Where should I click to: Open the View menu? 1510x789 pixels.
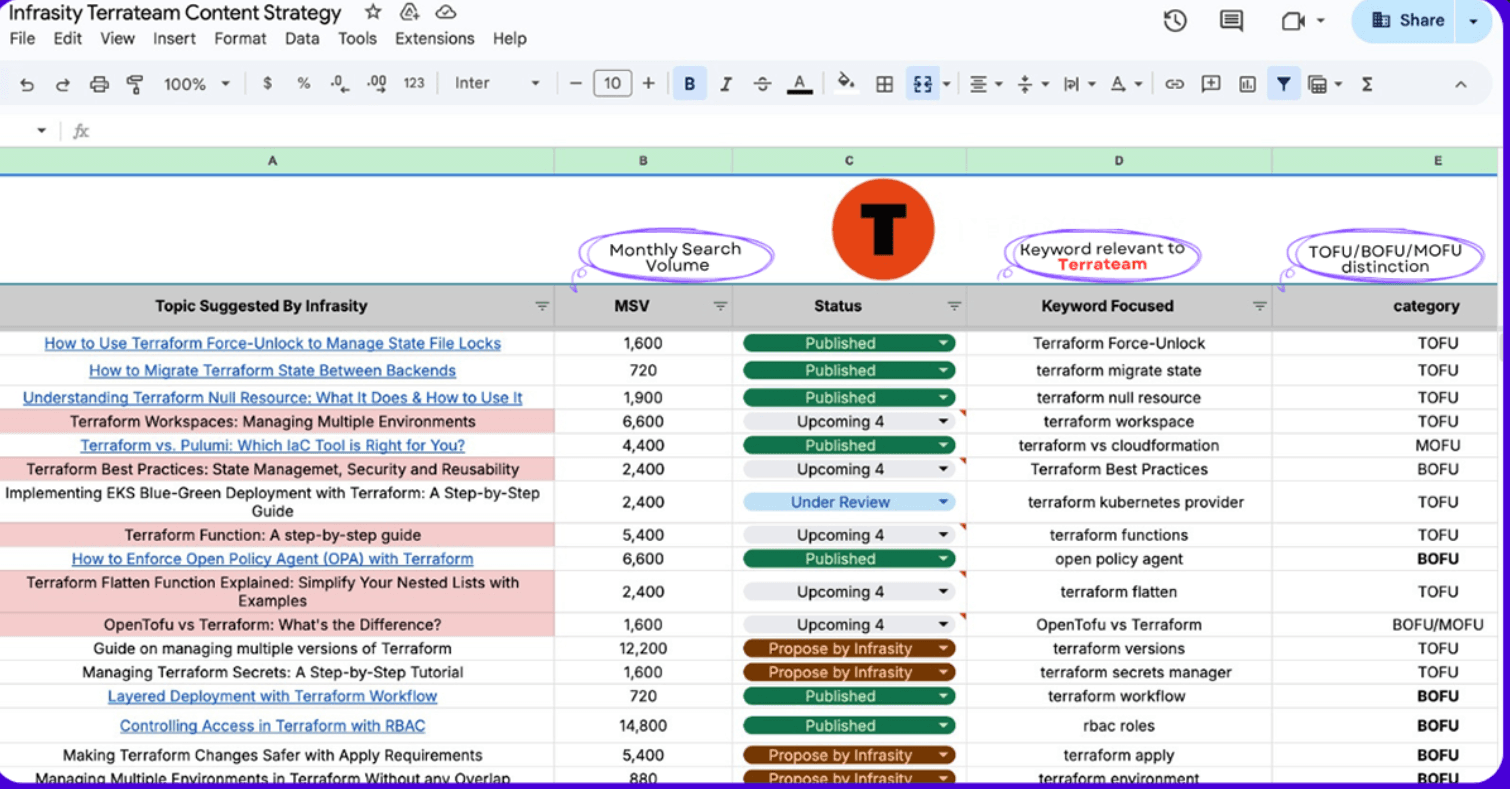pyautogui.click(x=117, y=39)
